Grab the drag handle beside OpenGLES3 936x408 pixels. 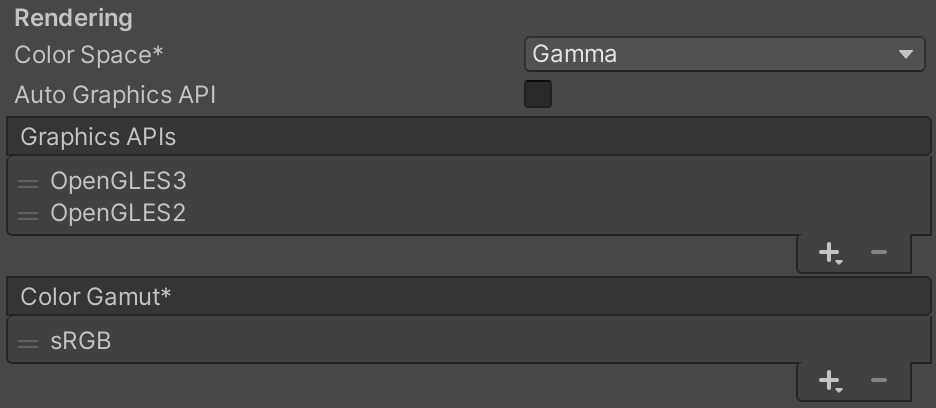[x=28, y=182]
